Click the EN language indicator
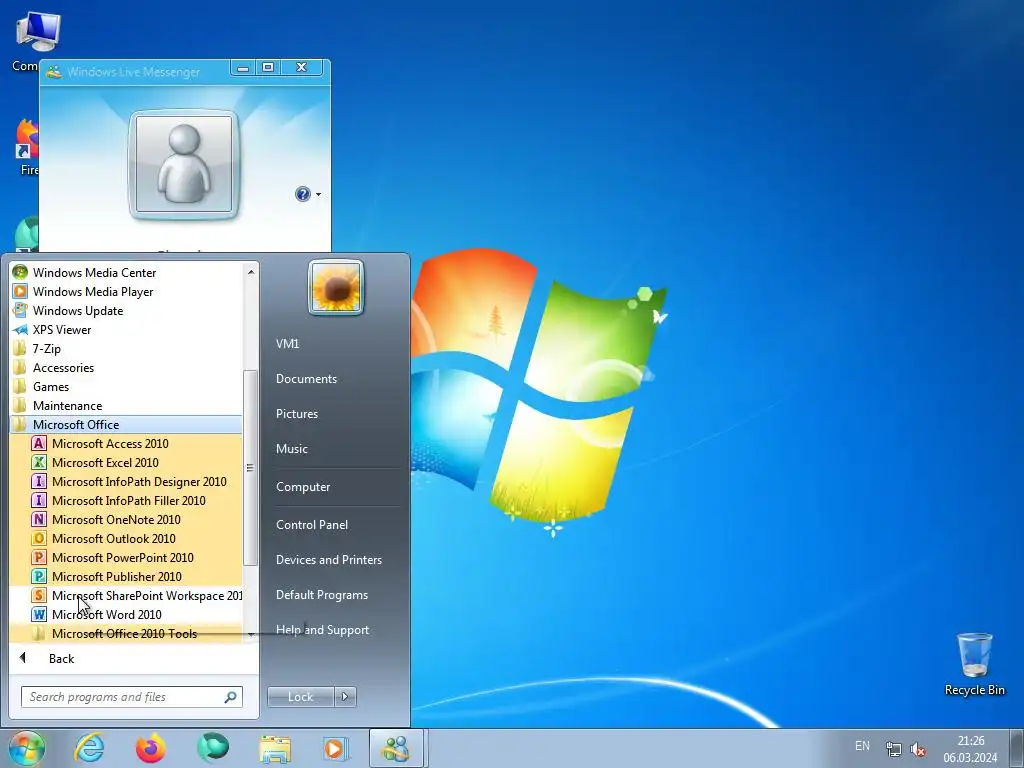 862,746
